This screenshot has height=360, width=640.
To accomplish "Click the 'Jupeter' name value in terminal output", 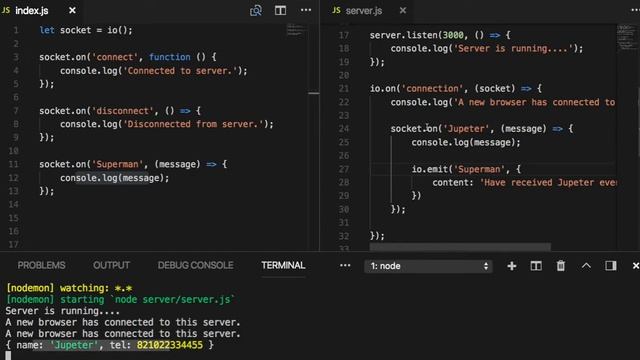I will point(73,345).
